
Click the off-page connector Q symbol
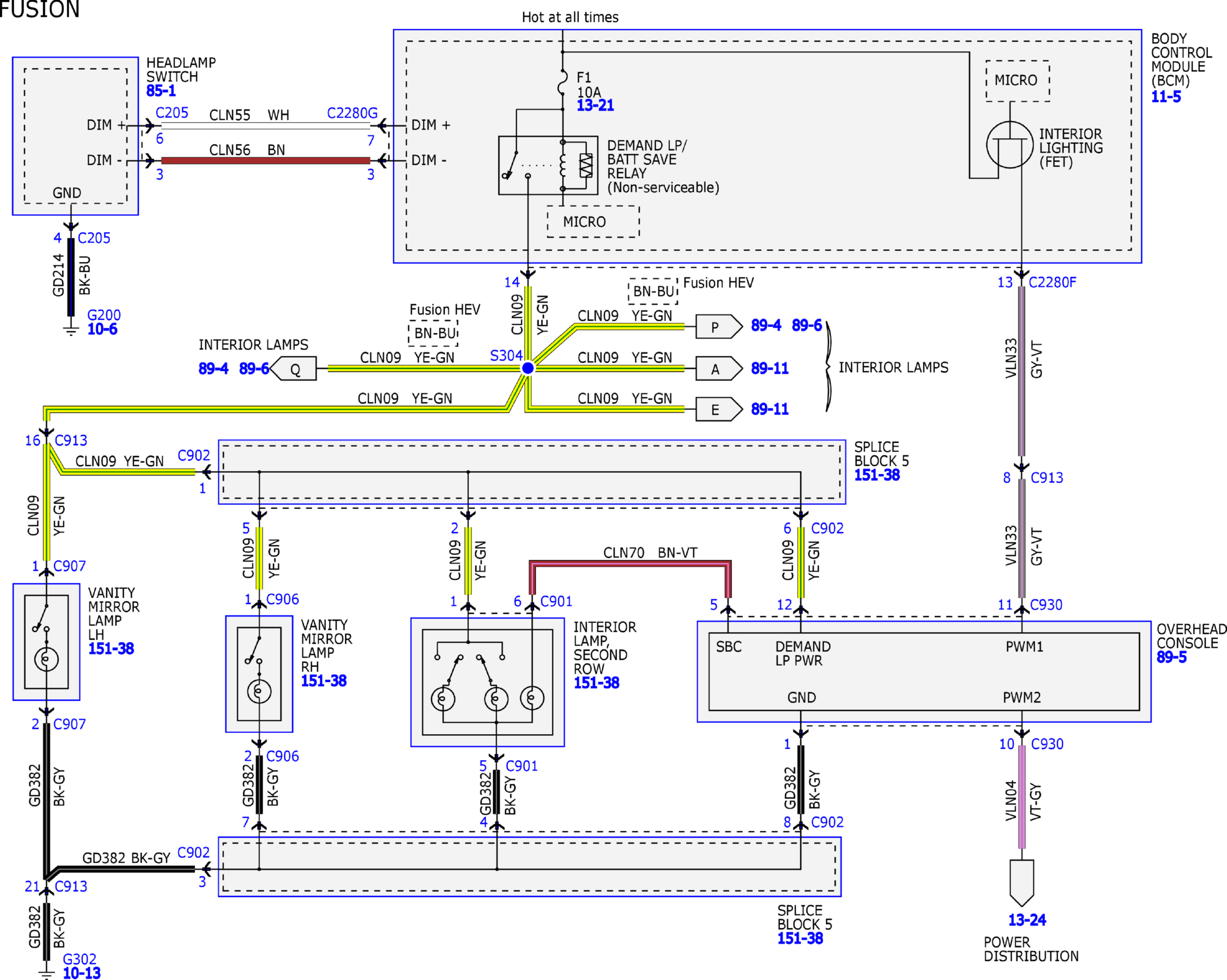(293, 369)
